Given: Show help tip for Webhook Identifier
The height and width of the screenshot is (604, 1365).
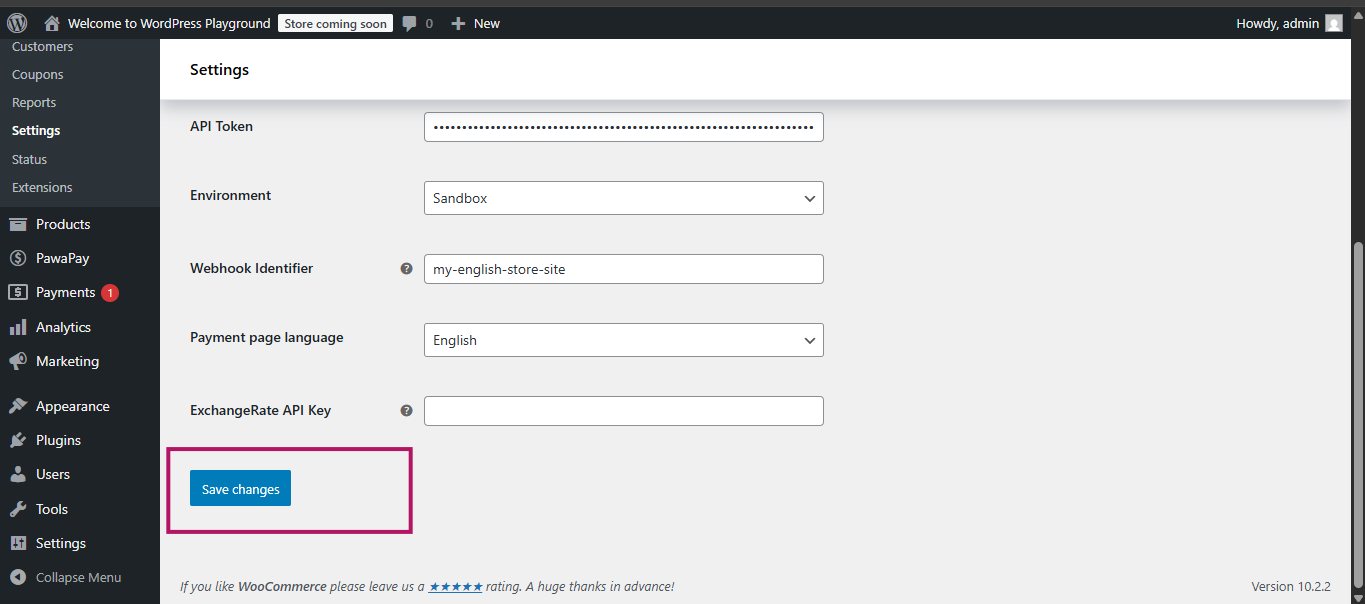Looking at the screenshot, I should click(406, 268).
